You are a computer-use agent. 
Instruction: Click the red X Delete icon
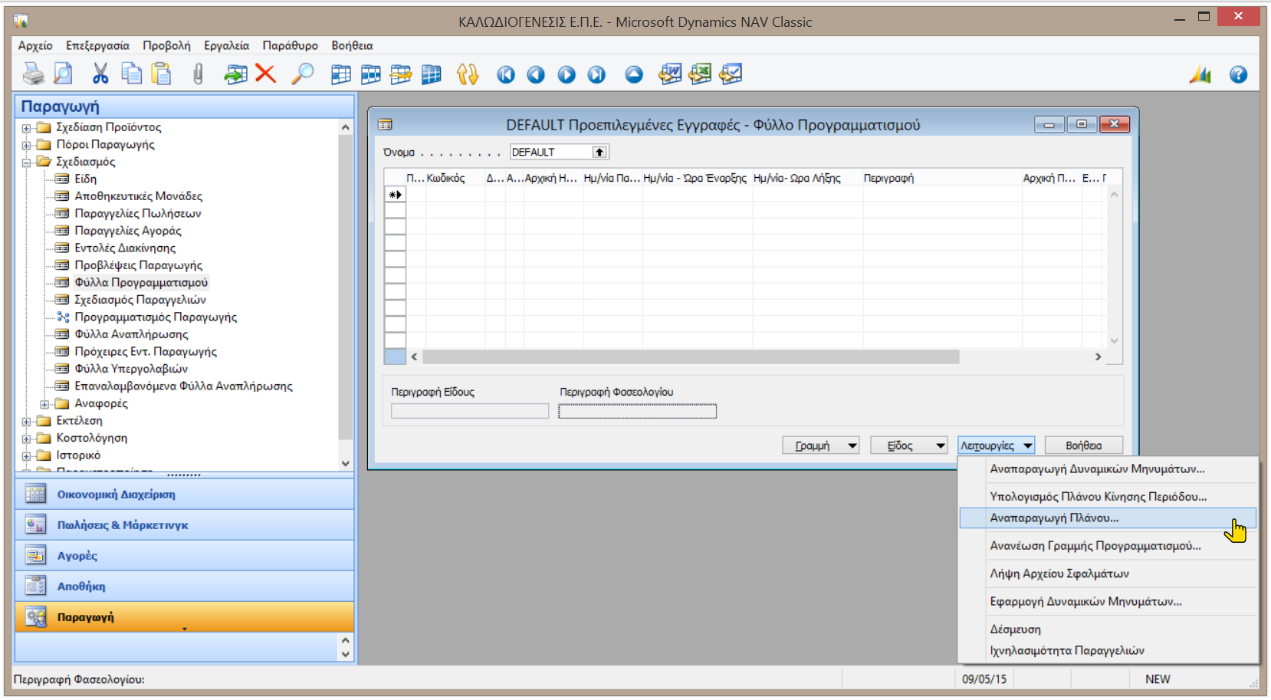tap(265, 73)
